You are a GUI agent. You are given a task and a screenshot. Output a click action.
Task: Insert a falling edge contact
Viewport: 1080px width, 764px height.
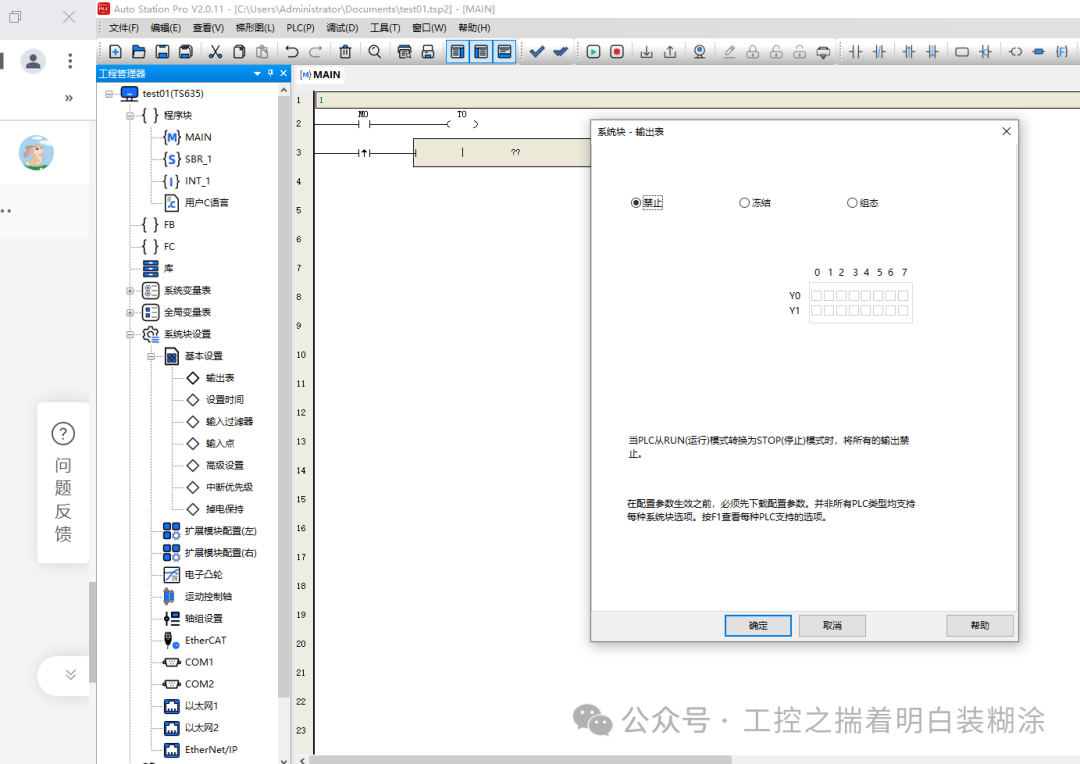pos(933,52)
